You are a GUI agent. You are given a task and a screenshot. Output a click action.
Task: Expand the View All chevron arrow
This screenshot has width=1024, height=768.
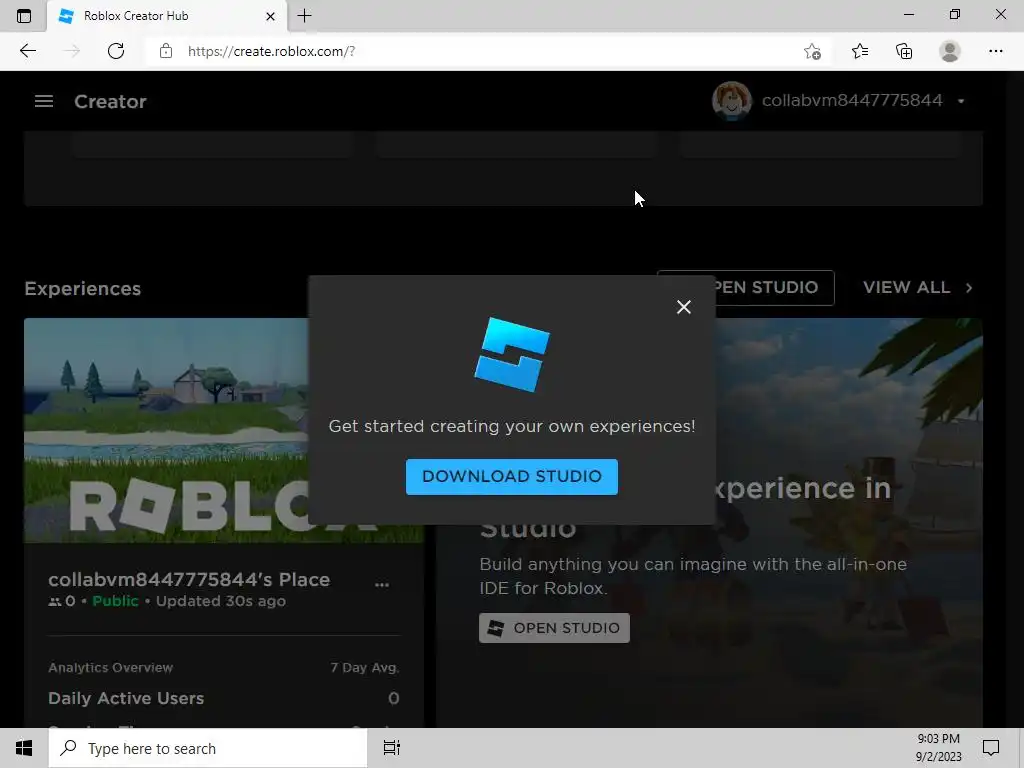(969, 287)
